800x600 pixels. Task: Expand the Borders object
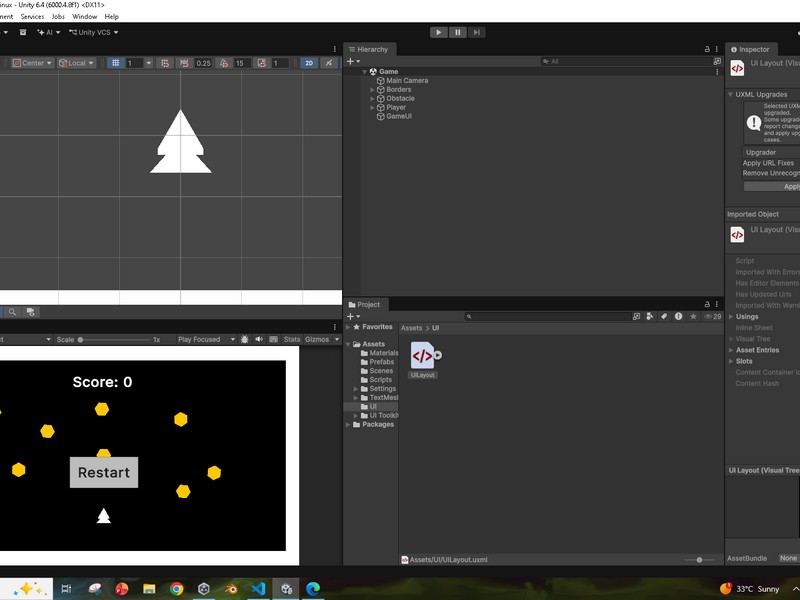pyautogui.click(x=372, y=90)
